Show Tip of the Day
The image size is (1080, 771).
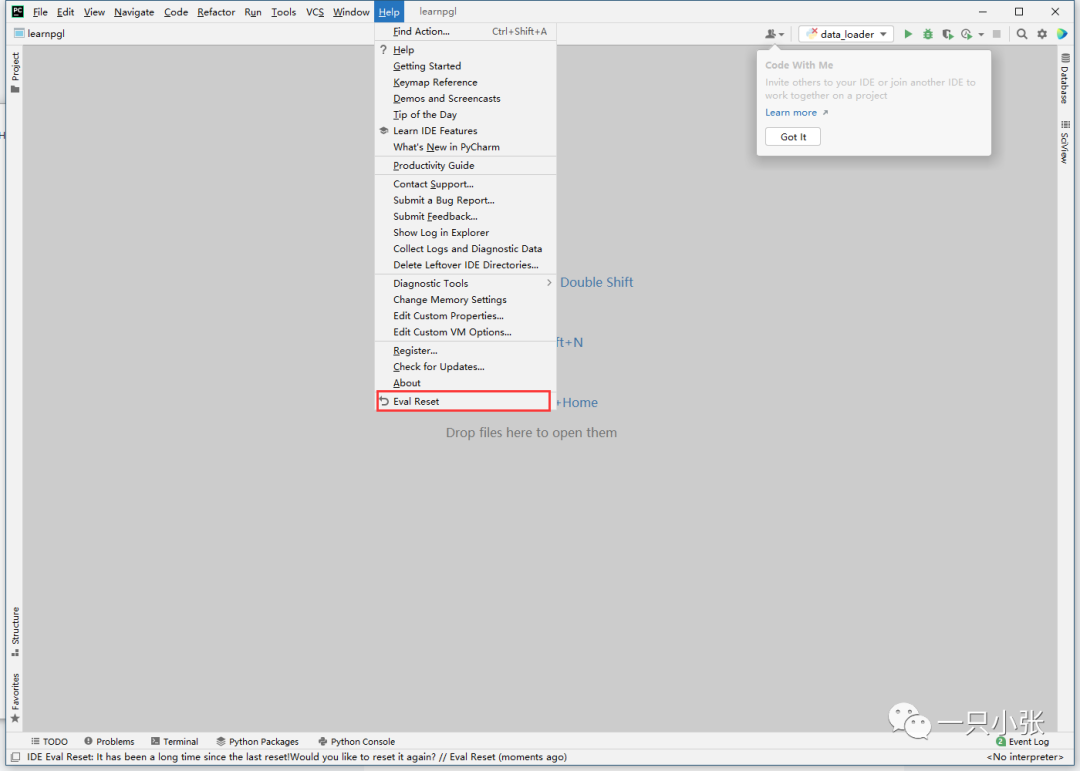point(466,114)
